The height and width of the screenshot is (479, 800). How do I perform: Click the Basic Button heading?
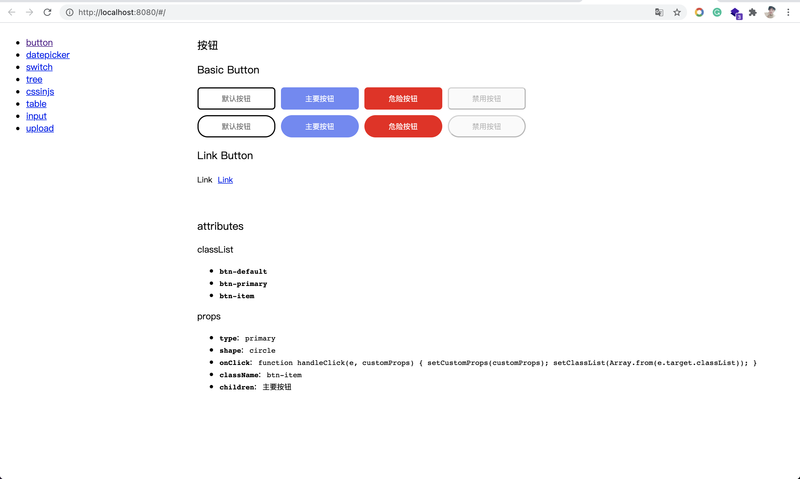228,70
